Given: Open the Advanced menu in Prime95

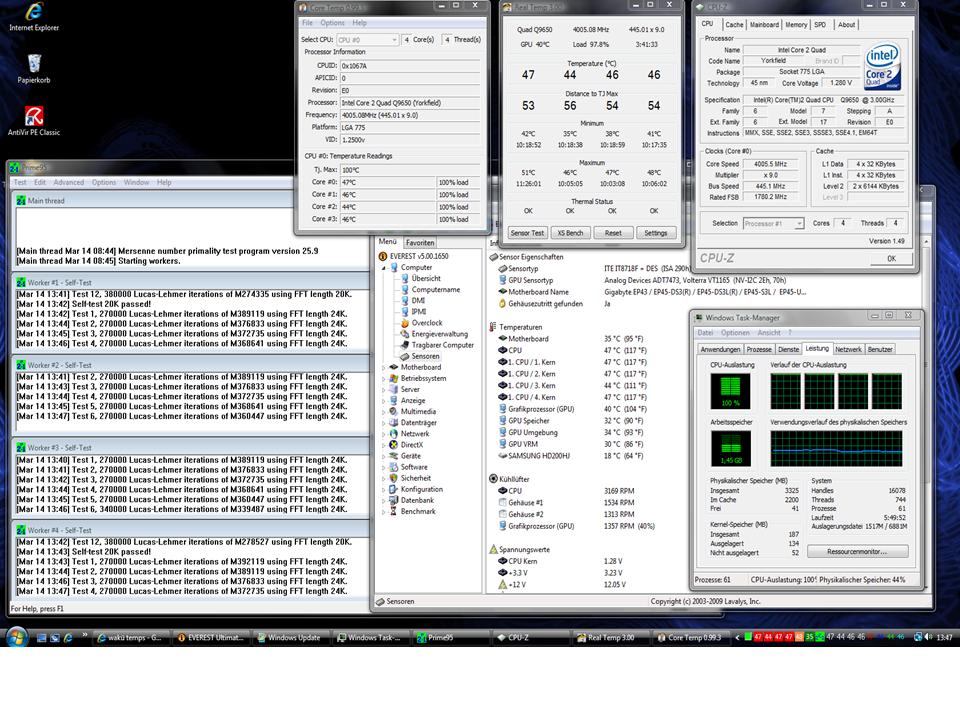Looking at the screenshot, I should click(69, 182).
